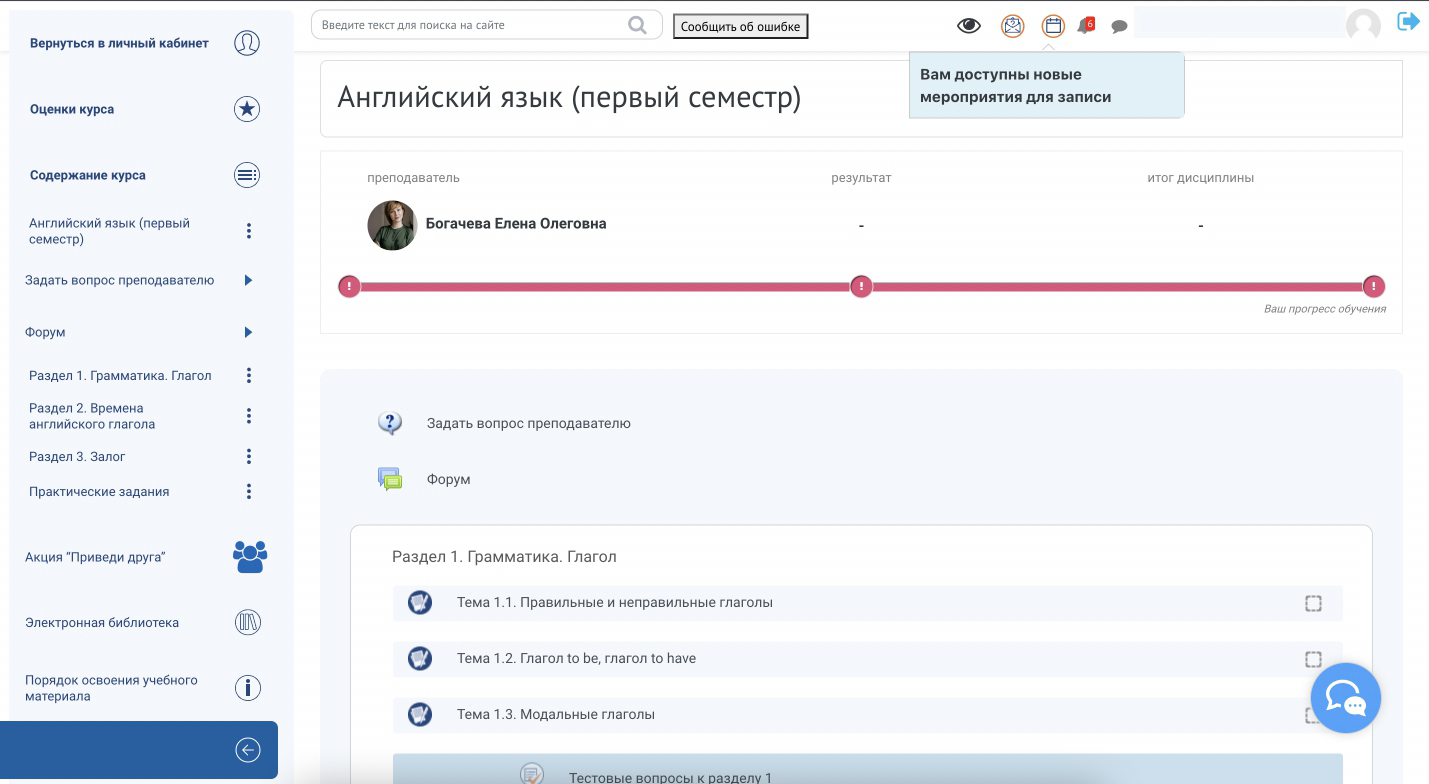The image size is (1429, 784).
Task: Click the list icon next to Содержание курса
Action: coord(247,175)
